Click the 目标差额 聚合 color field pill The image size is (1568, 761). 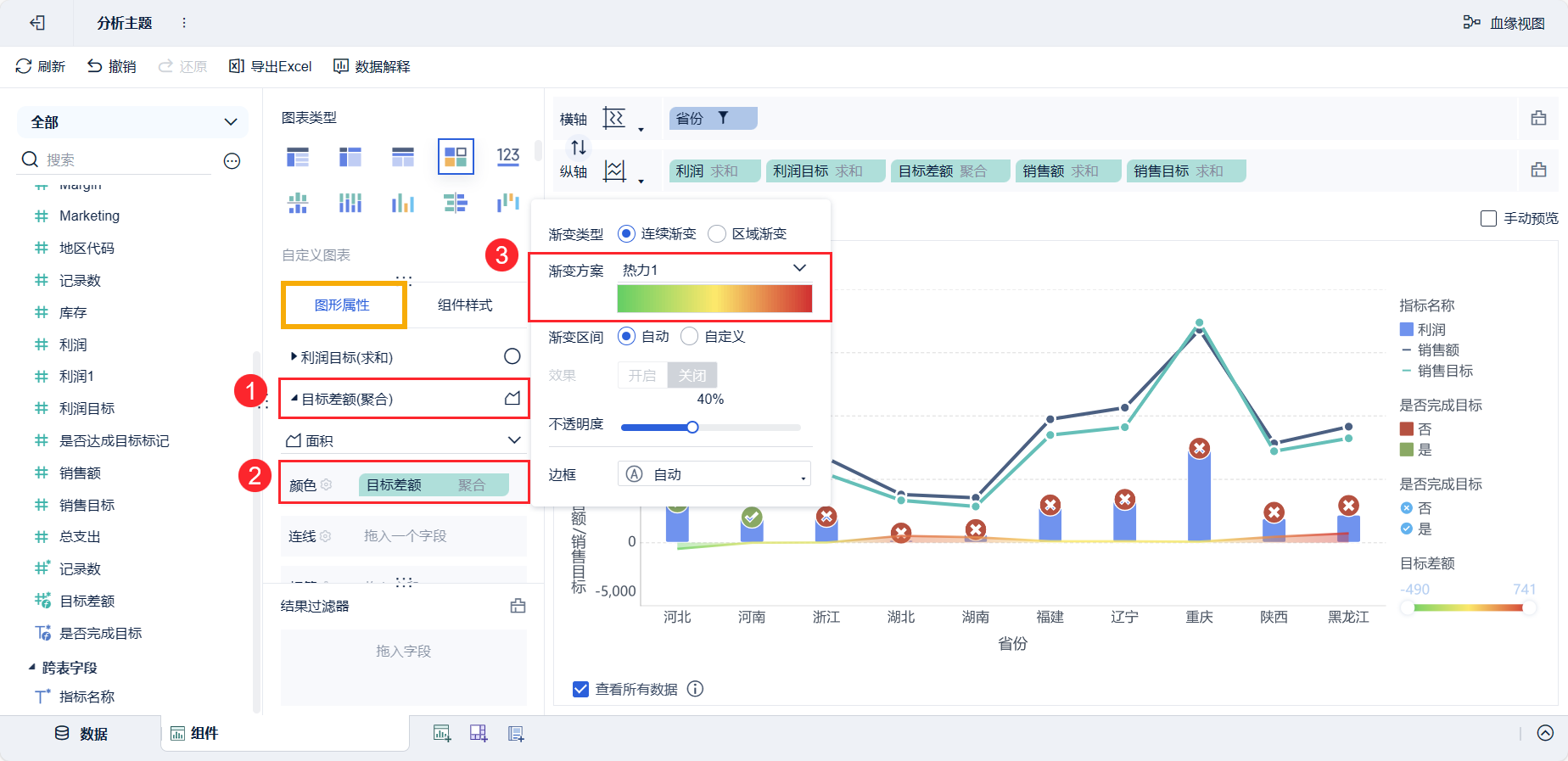[434, 485]
